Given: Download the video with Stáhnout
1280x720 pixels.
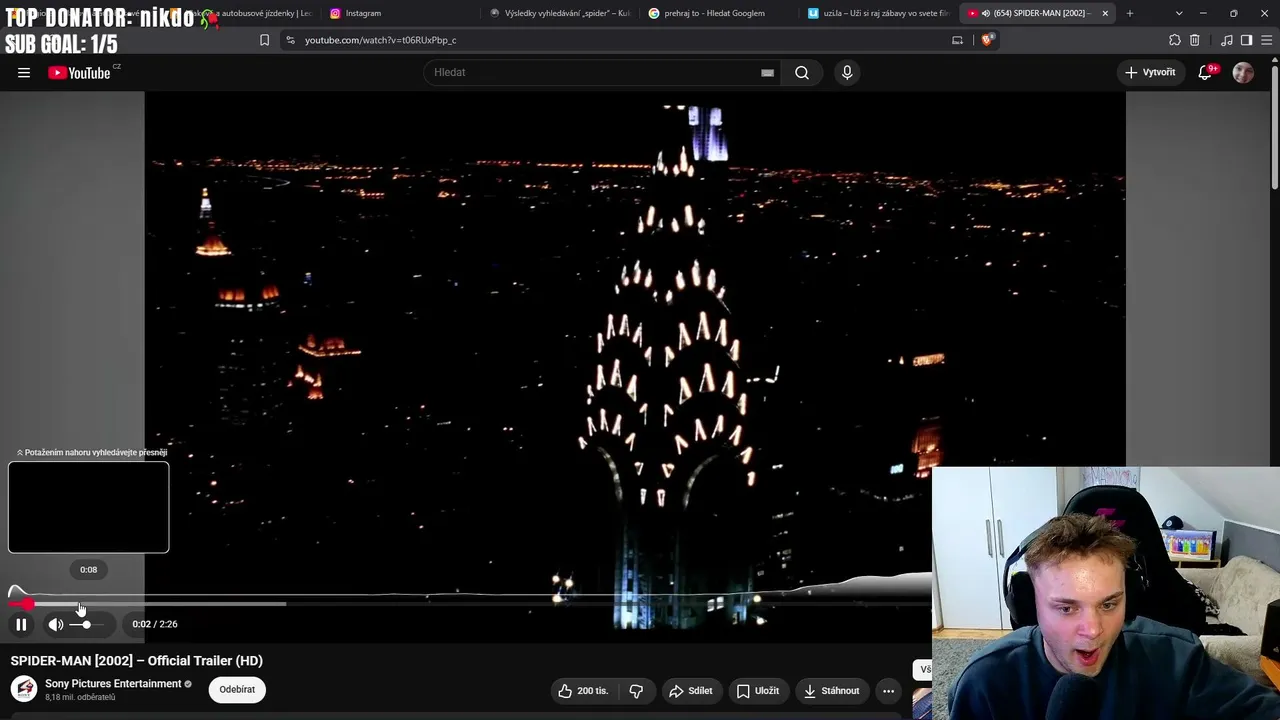Looking at the screenshot, I should (832, 690).
